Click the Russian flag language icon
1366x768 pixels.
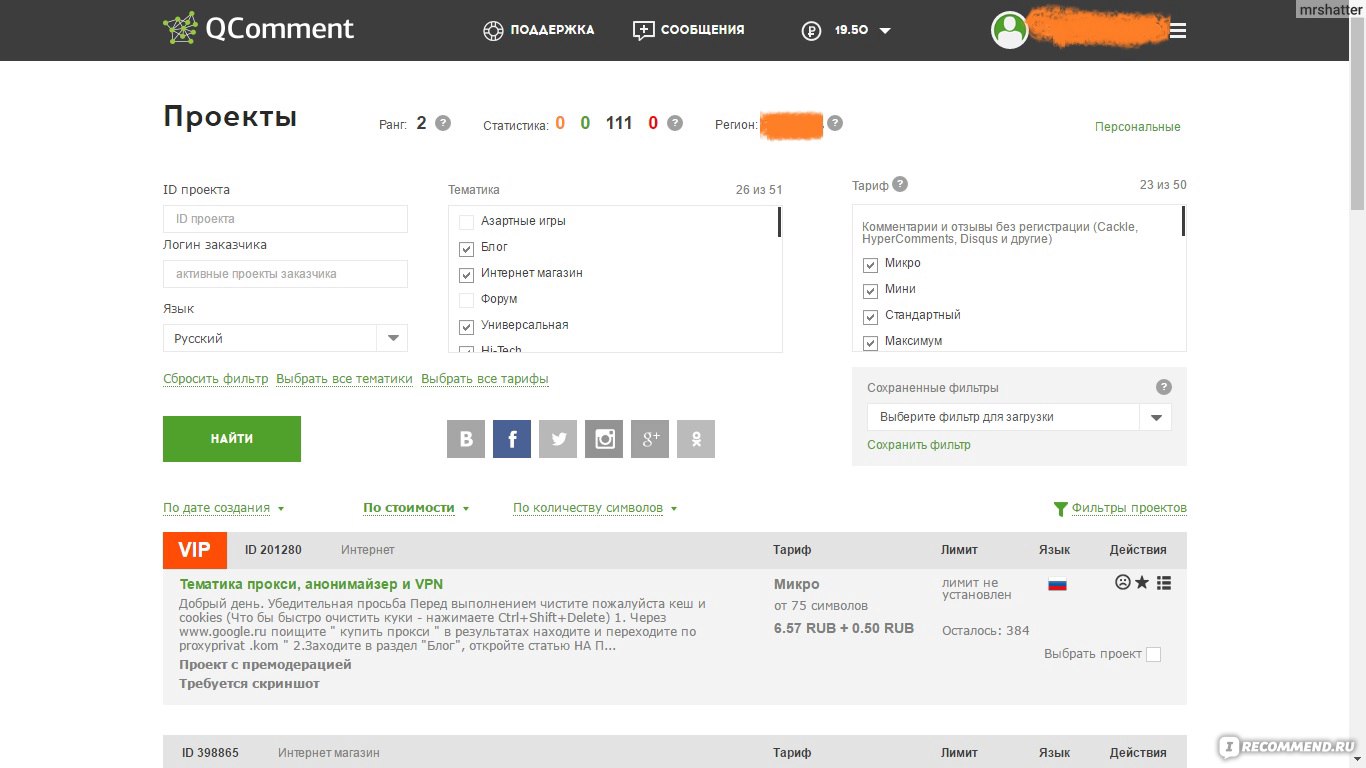point(1057,584)
